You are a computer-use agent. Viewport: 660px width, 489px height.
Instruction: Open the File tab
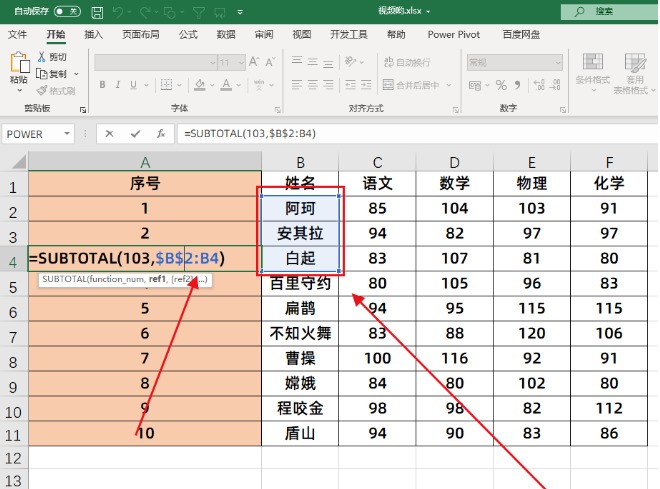[17, 35]
